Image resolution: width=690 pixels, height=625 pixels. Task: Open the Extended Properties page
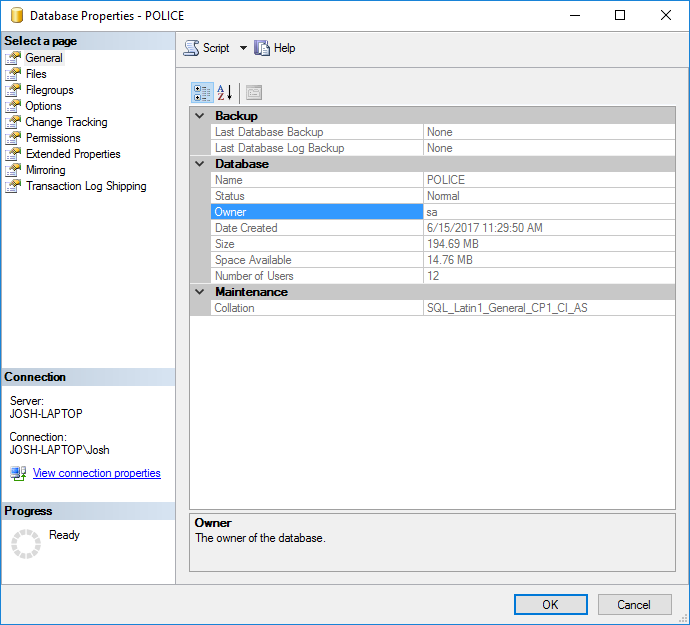pyautogui.click(x=73, y=154)
